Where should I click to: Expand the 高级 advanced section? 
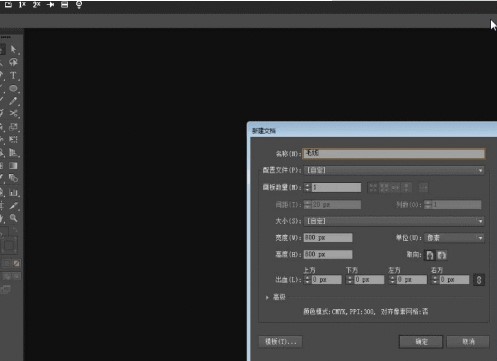(x=267, y=297)
